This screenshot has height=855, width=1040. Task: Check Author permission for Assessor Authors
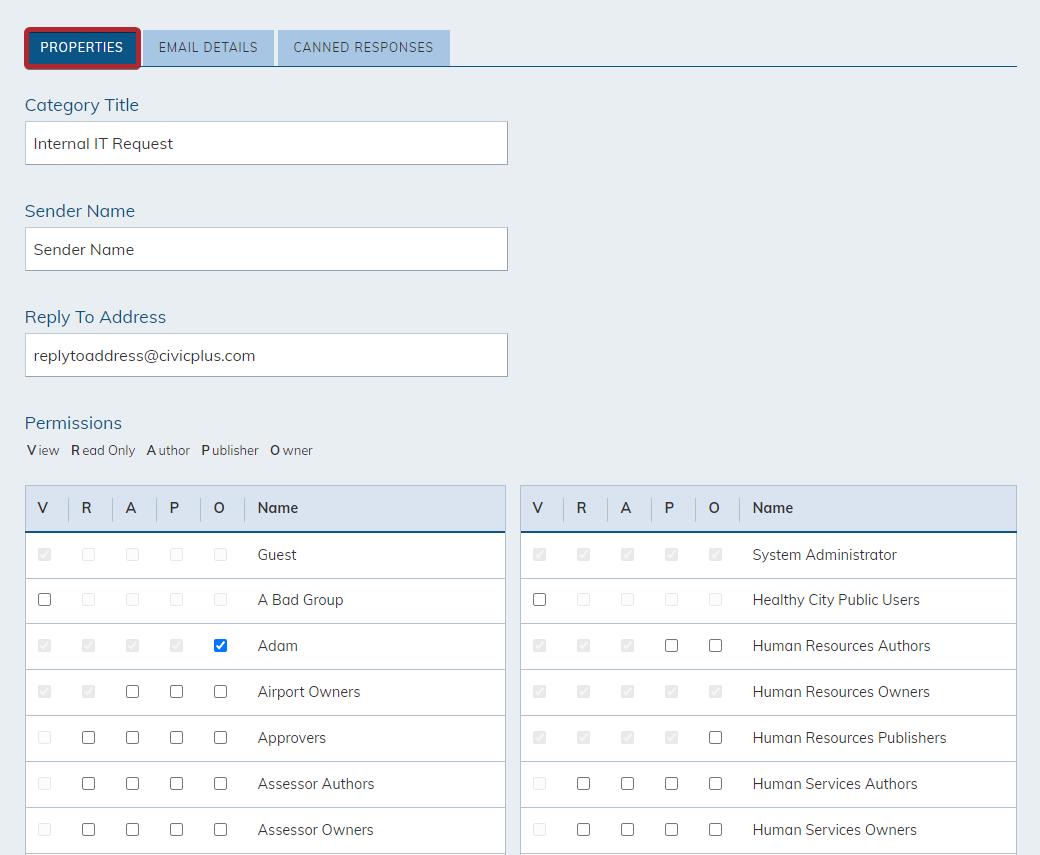pyautogui.click(x=133, y=783)
